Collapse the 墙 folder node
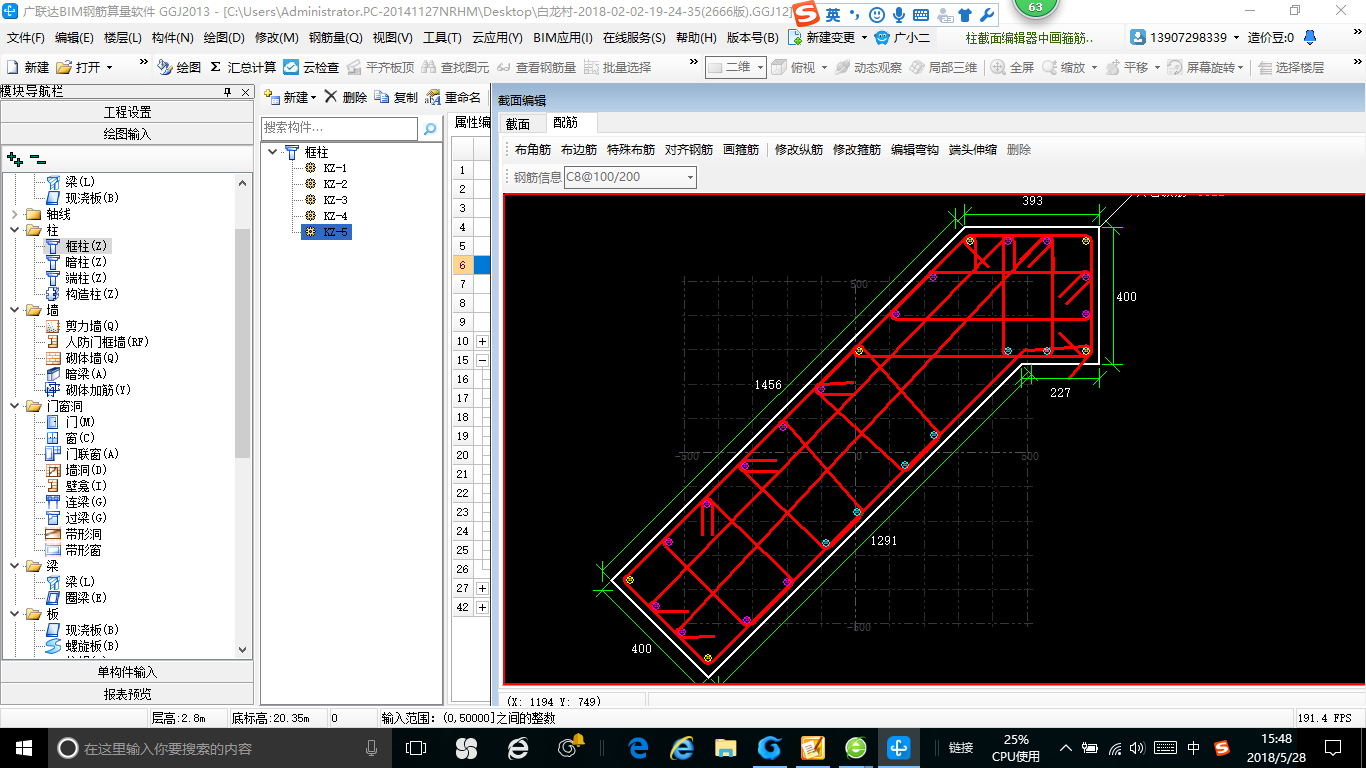1366x768 pixels. [14, 310]
